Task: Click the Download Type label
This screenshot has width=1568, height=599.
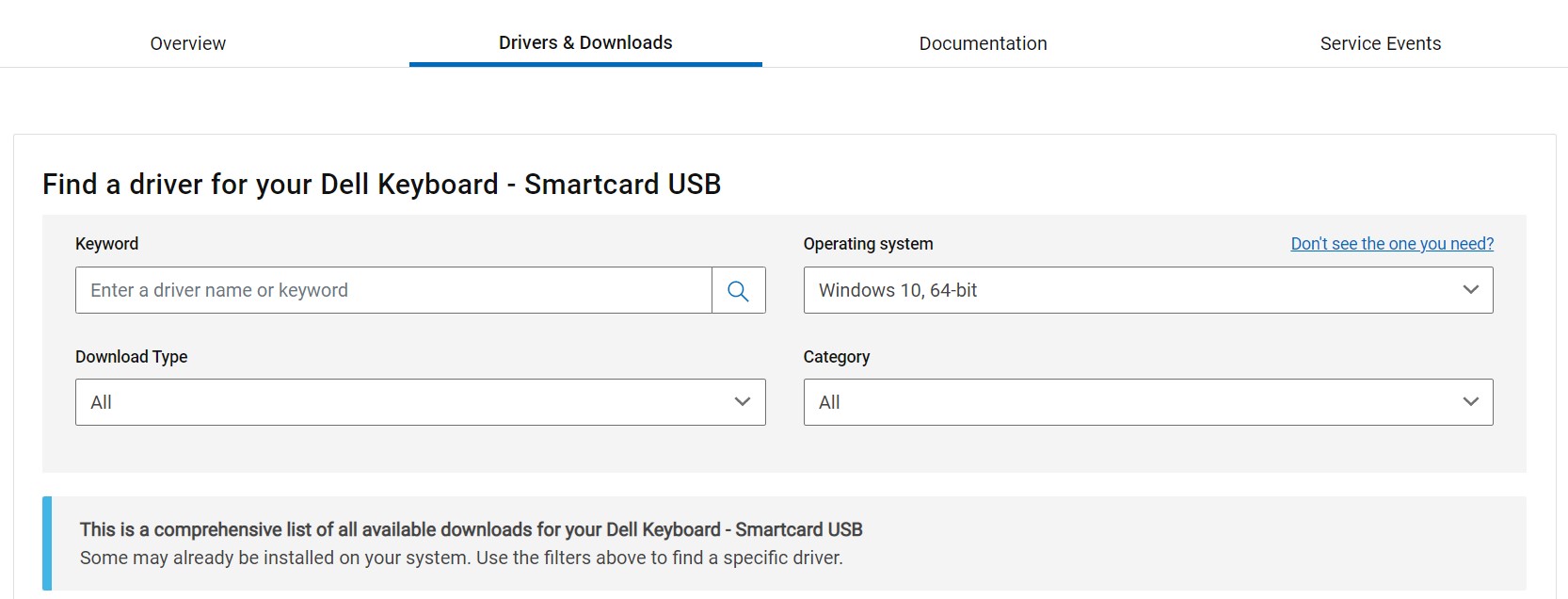Action: click(131, 357)
